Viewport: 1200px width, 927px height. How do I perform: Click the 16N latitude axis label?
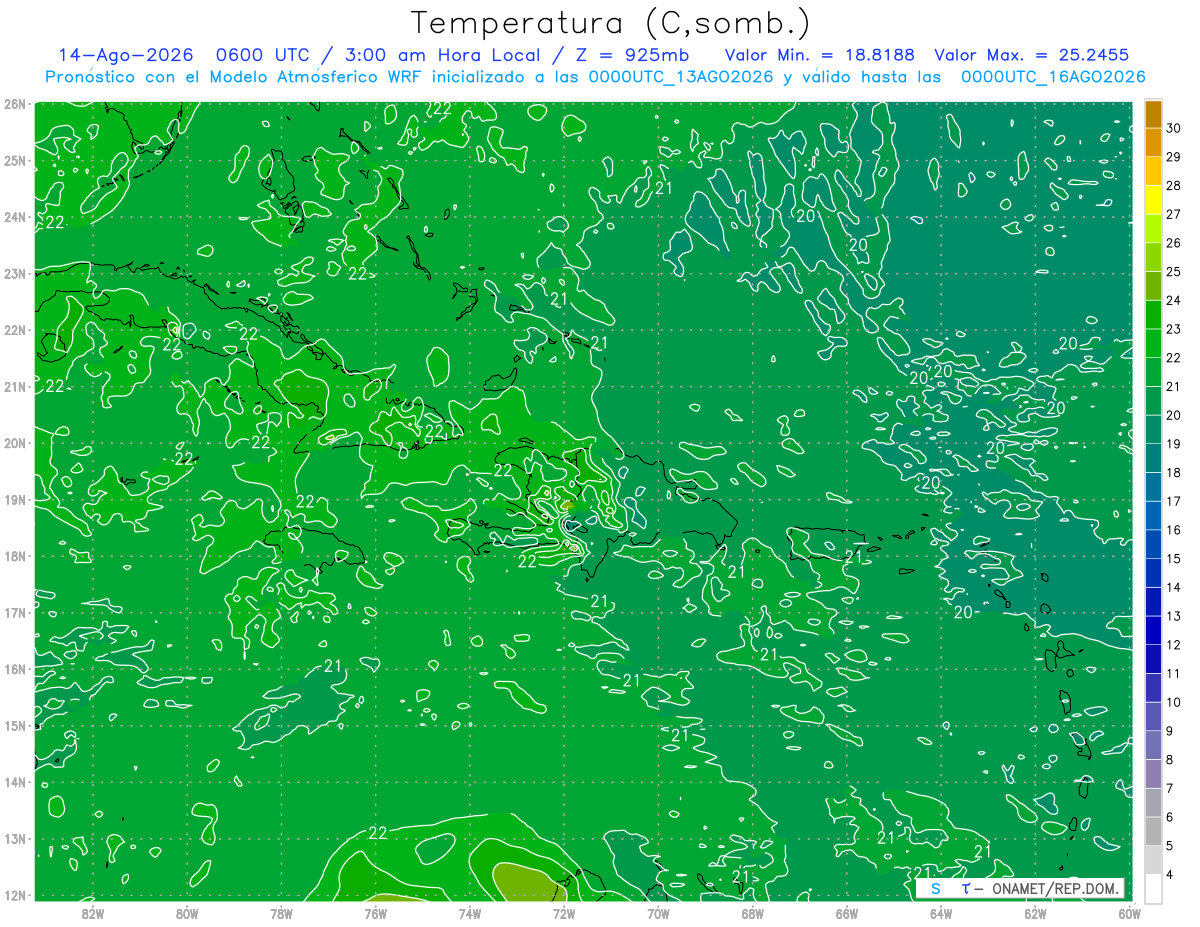click(x=14, y=669)
